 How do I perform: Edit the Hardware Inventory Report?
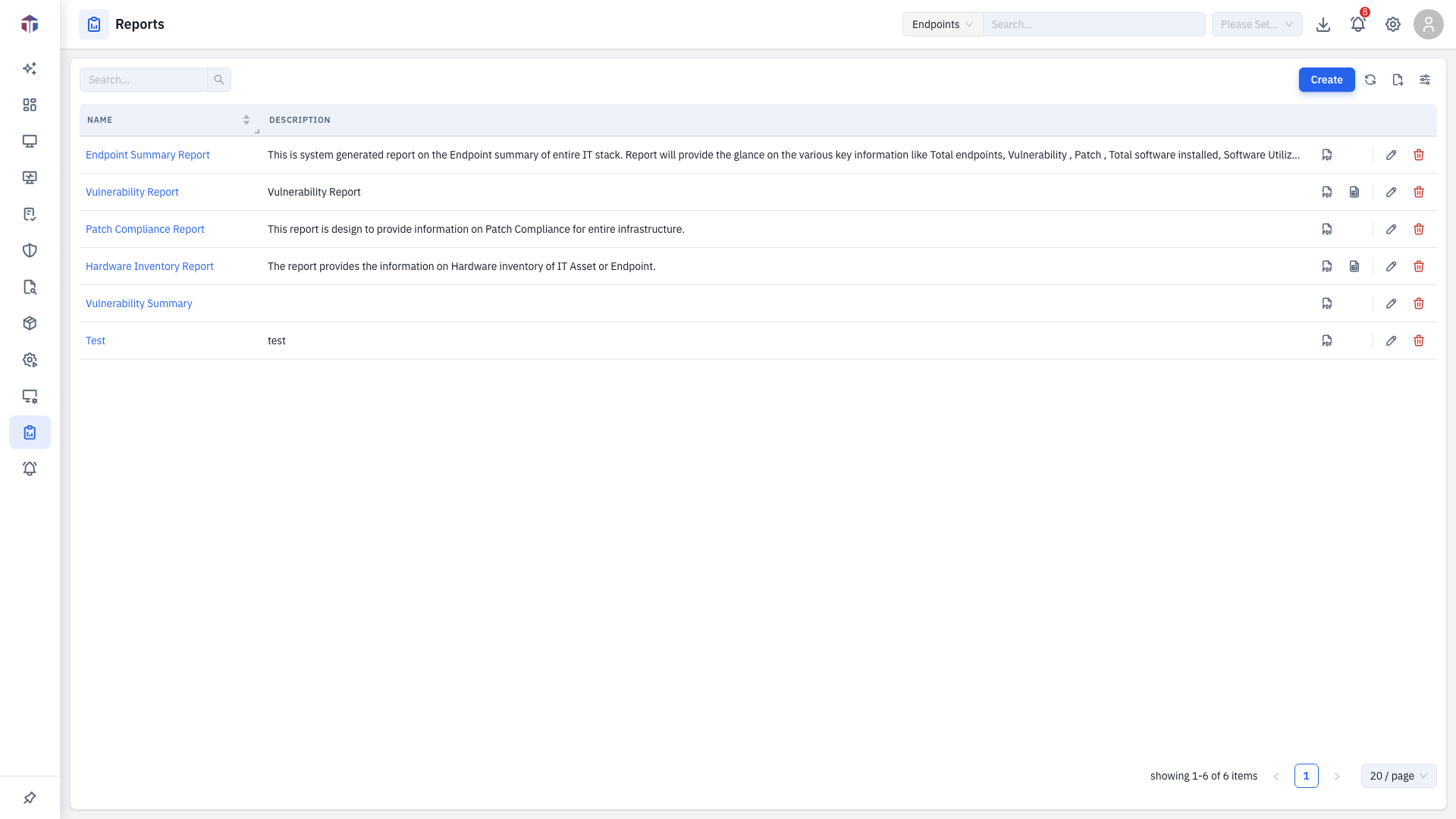click(x=1392, y=266)
